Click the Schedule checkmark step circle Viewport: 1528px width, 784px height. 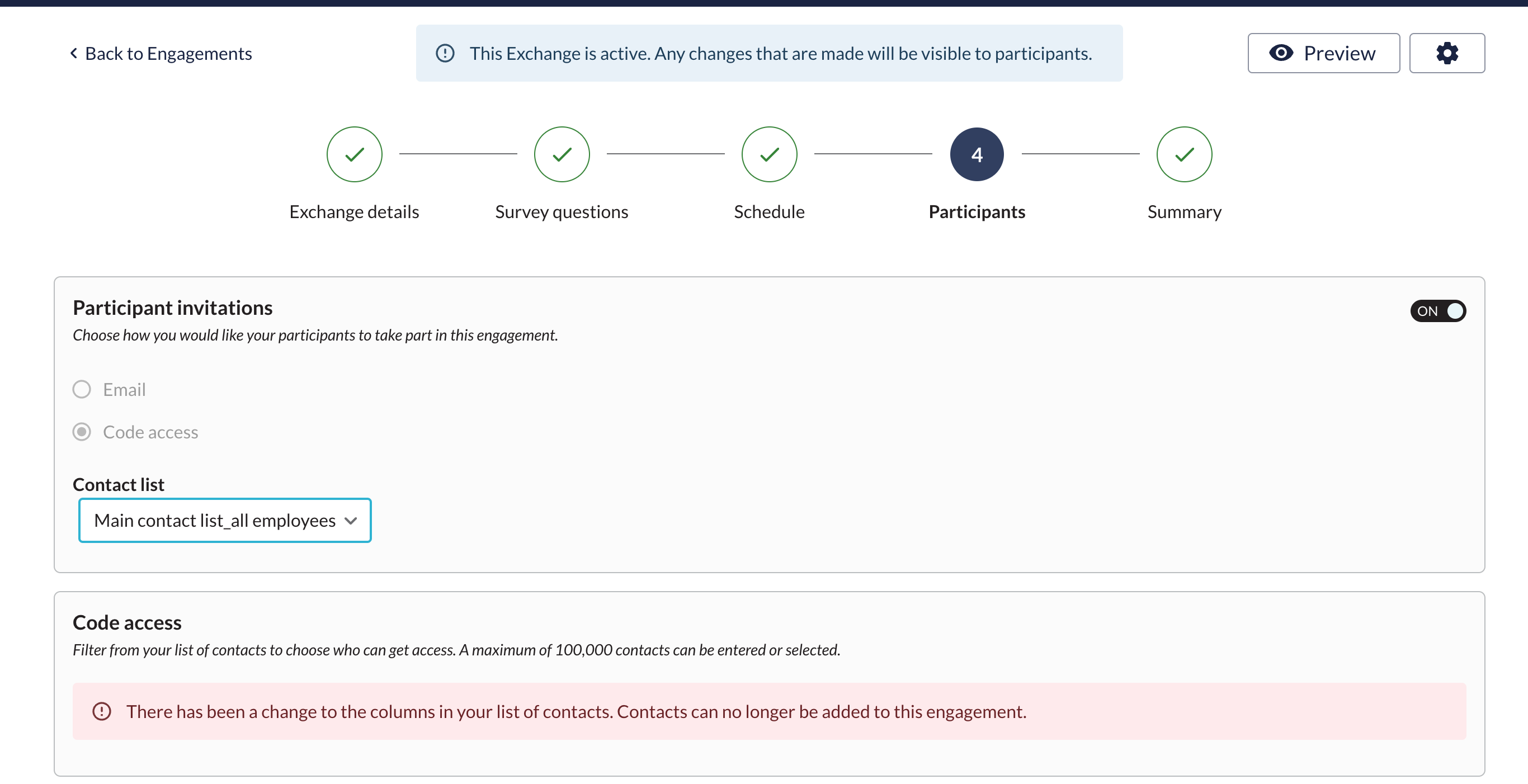click(768, 154)
